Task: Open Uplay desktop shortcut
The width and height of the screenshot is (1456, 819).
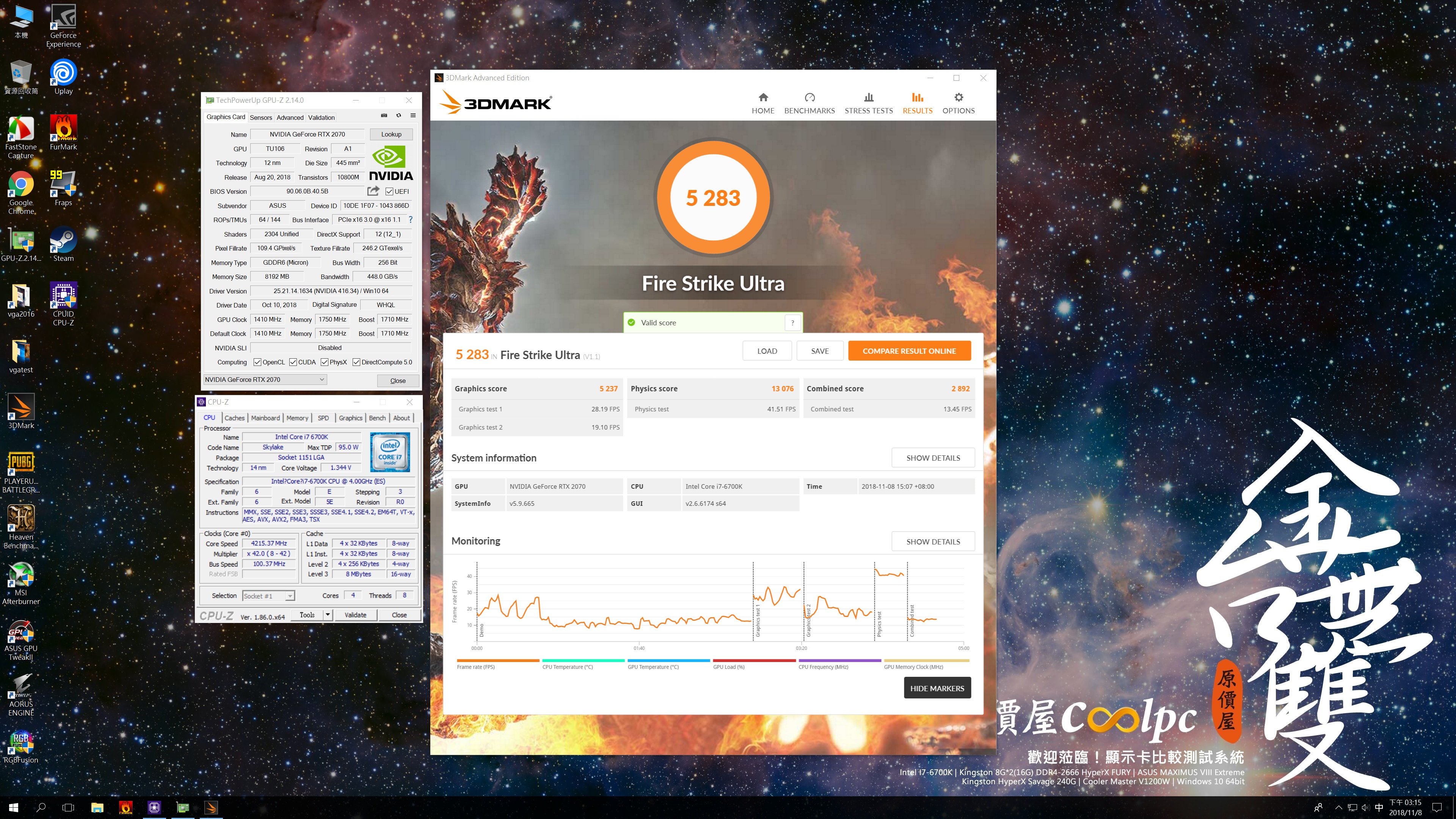Action: pyautogui.click(x=63, y=76)
